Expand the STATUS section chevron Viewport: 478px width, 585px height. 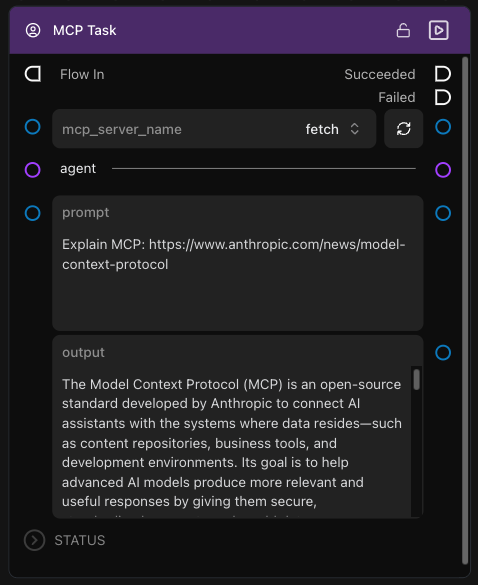(x=34, y=540)
